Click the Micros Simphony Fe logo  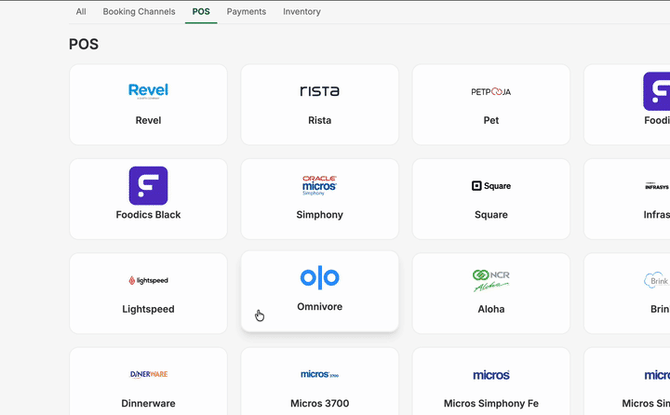coord(491,375)
